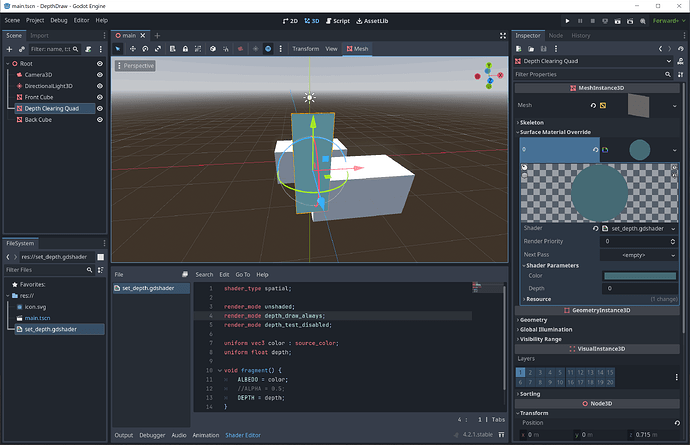
Task: Open the Perspective view menu button
Action: click(135, 66)
